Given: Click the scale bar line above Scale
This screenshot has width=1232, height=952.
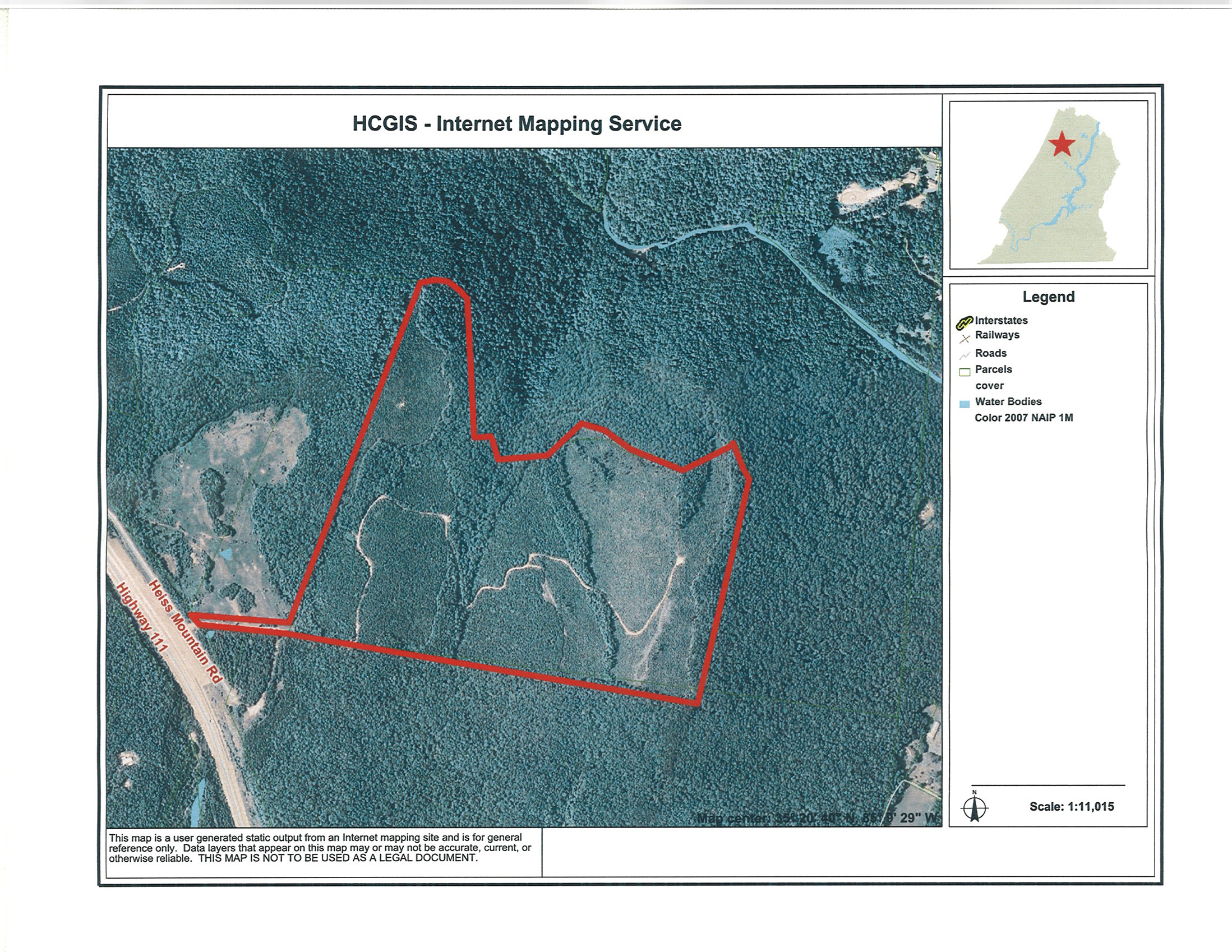Looking at the screenshot, I should click(1048, 785).
